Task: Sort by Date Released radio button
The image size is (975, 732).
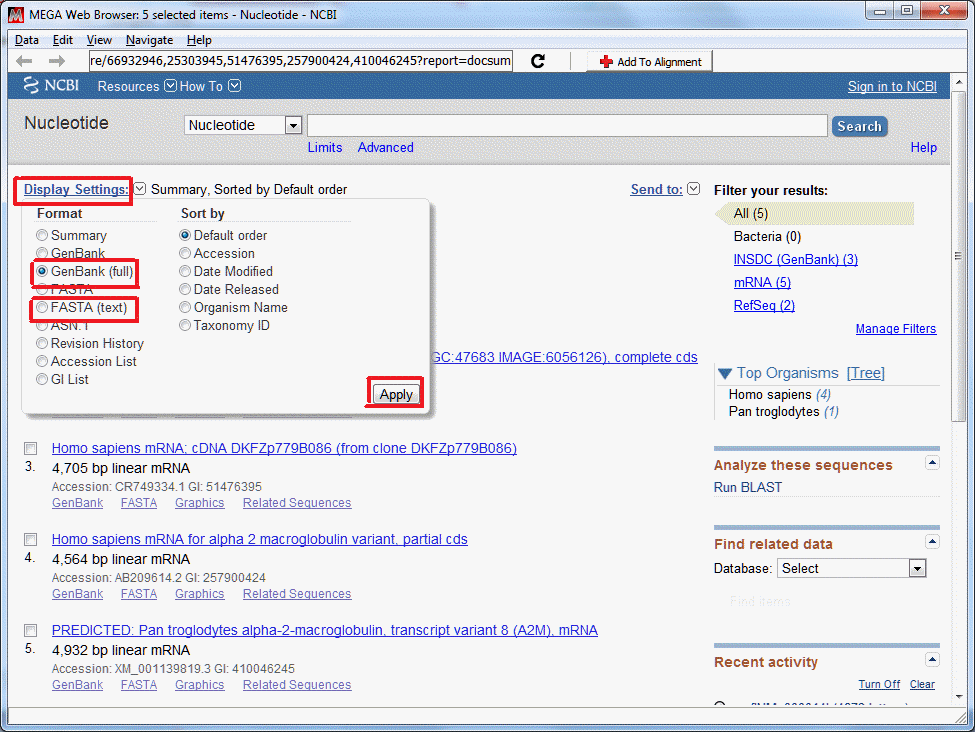Action: tap(185, 289)
